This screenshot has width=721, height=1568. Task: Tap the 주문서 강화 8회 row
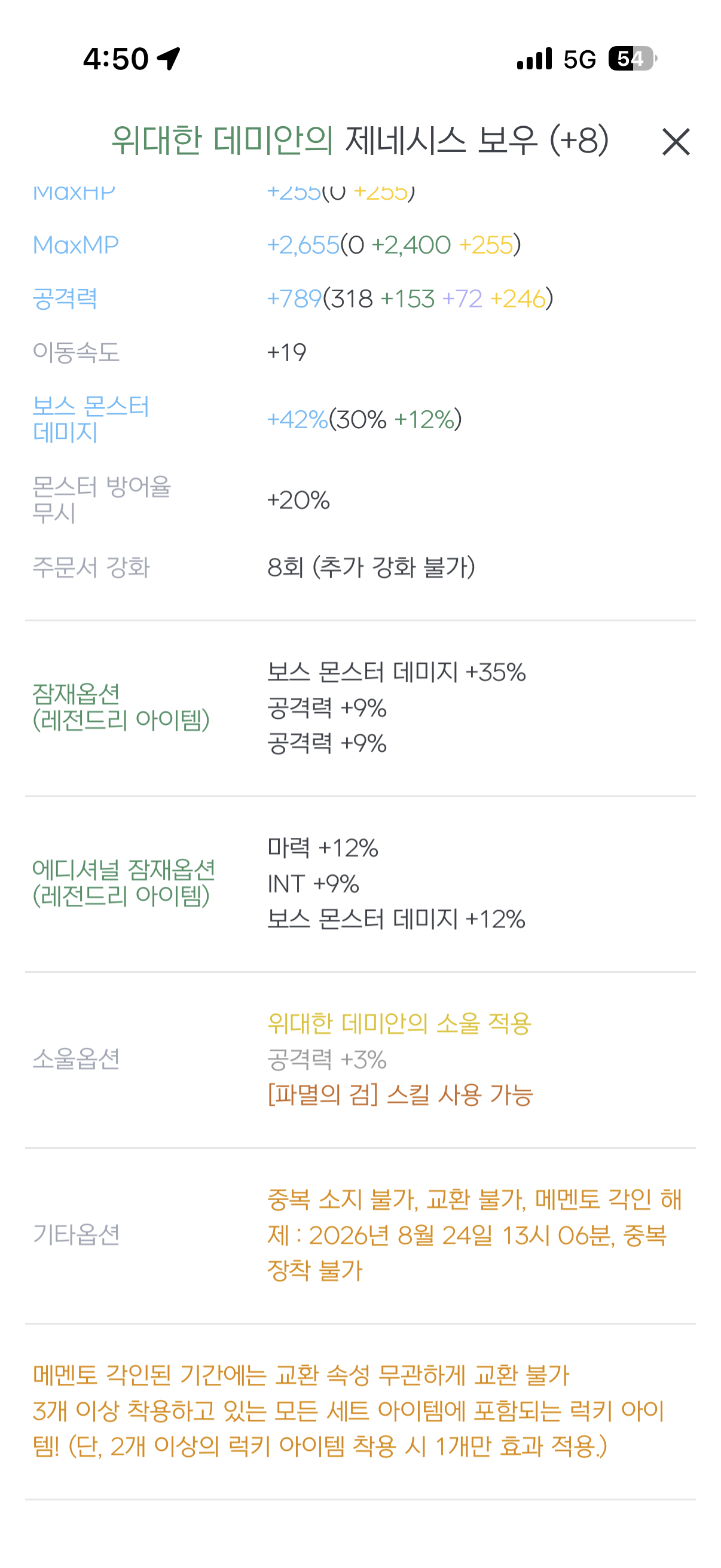[360, 567]
